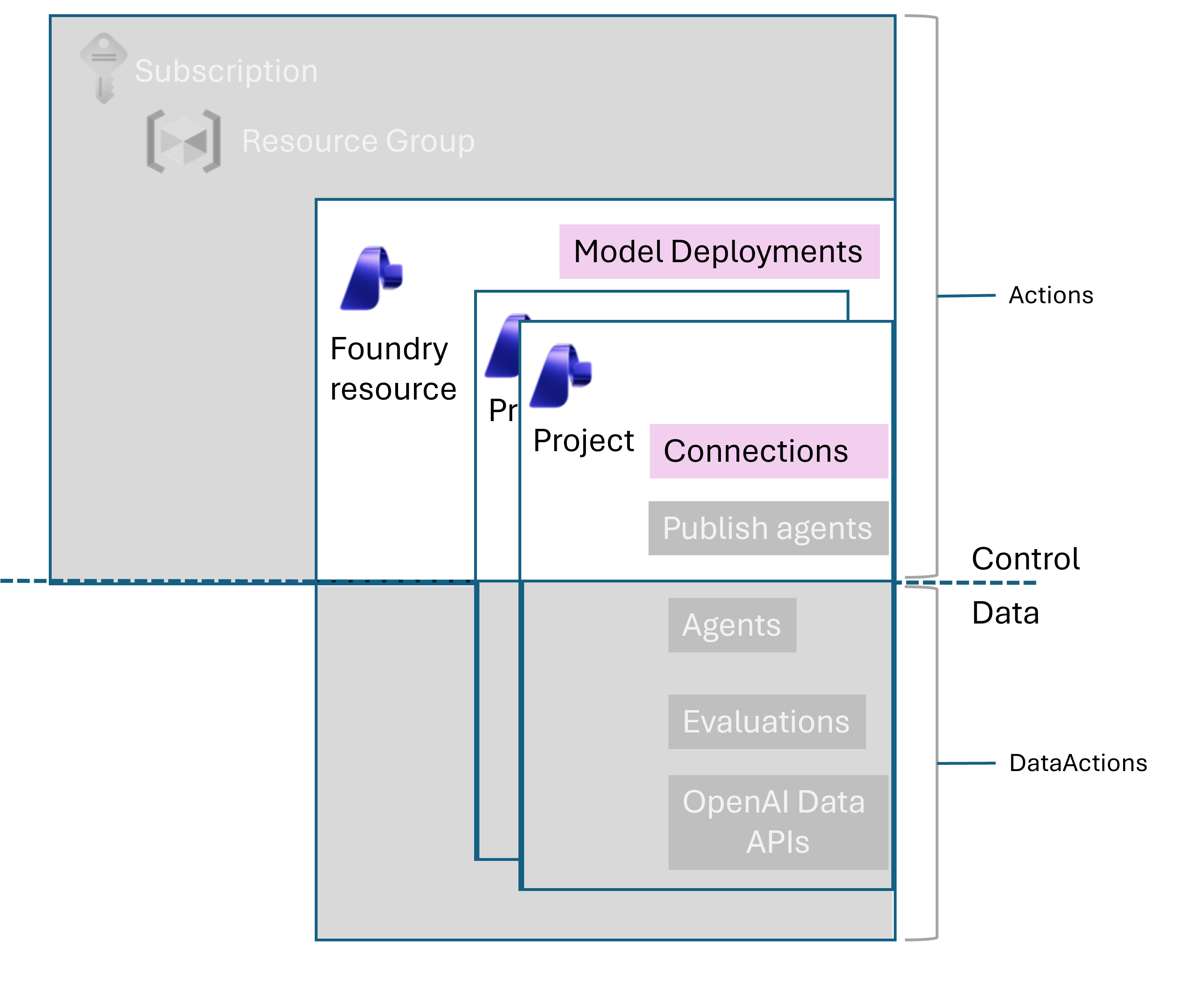Click the Data label below the dashed line
Viewport: 1204px width, 1006px height.
[x=1006, y=613]
